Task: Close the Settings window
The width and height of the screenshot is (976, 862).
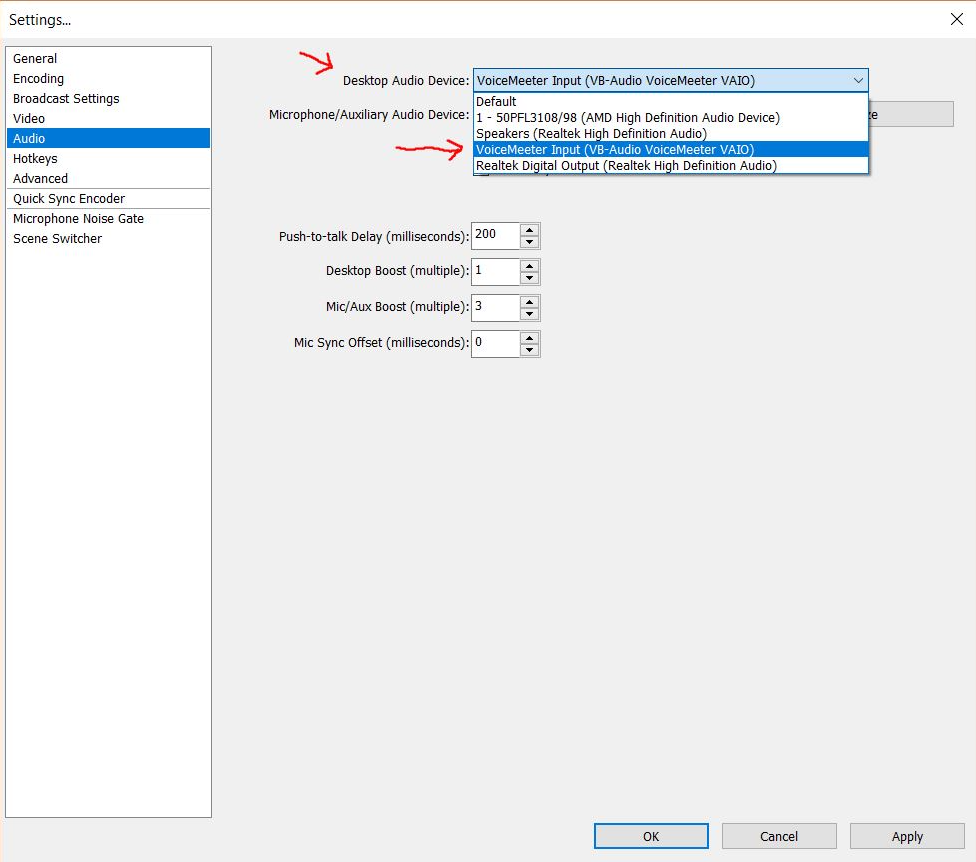Action: point(957,19)
